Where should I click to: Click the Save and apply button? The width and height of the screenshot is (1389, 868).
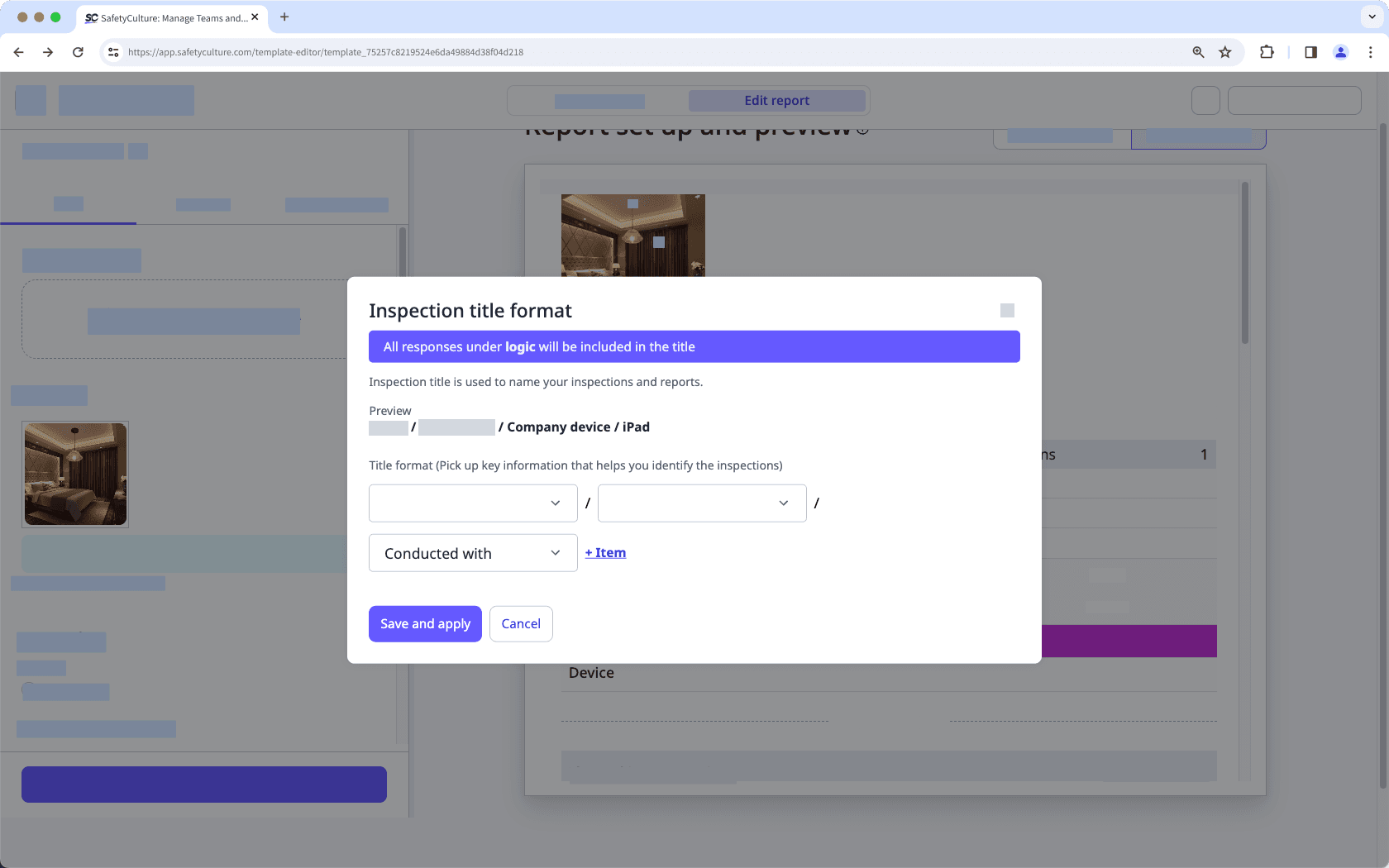tap(425, 623)
